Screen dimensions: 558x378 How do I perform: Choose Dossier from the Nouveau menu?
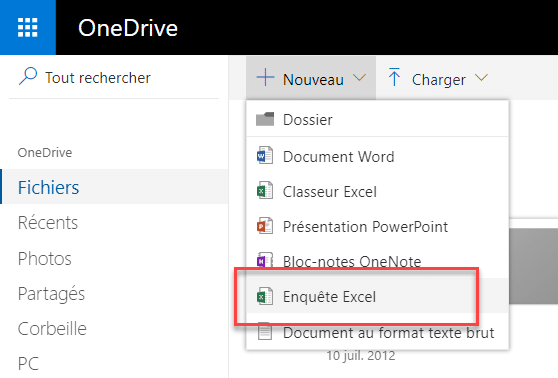pyautogui.click(x=378, y=119)
